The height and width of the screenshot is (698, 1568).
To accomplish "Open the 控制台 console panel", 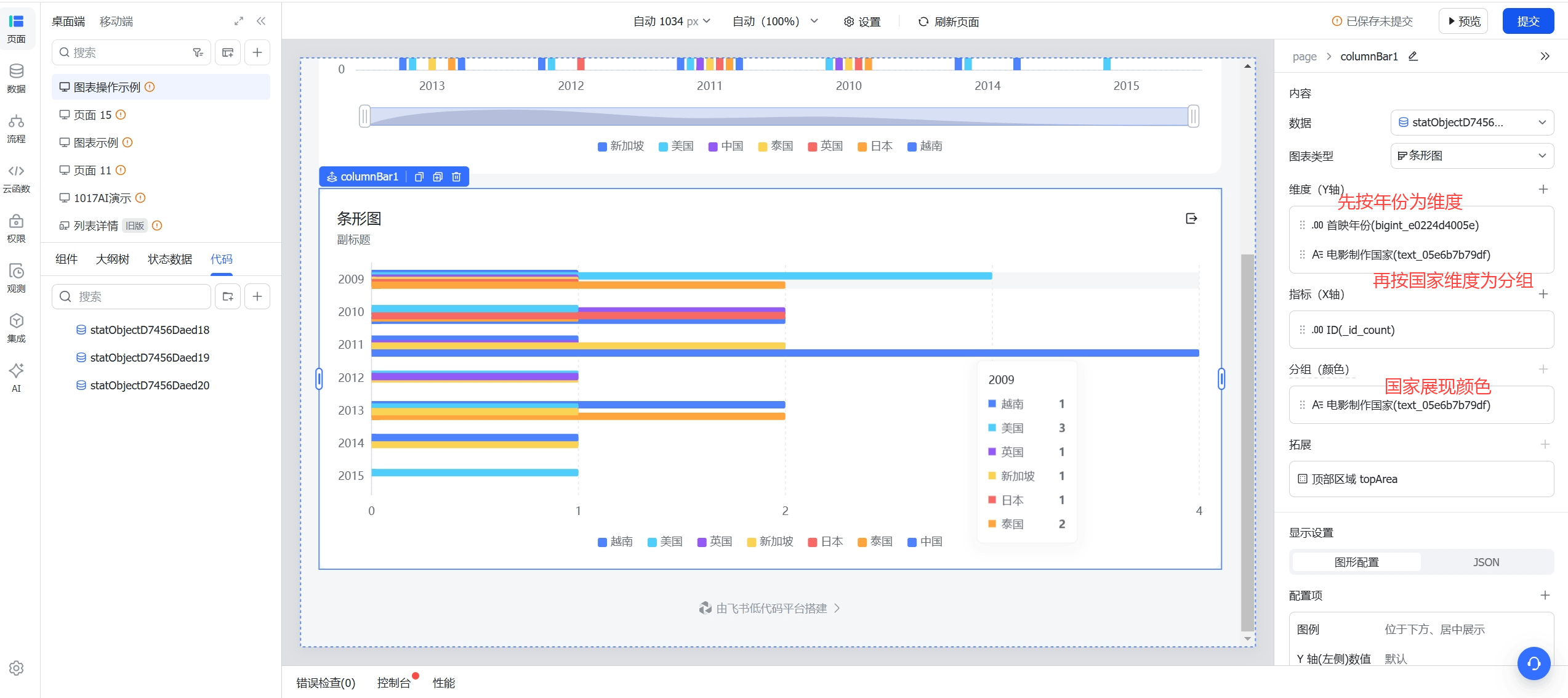I will [x=393, y=683].
